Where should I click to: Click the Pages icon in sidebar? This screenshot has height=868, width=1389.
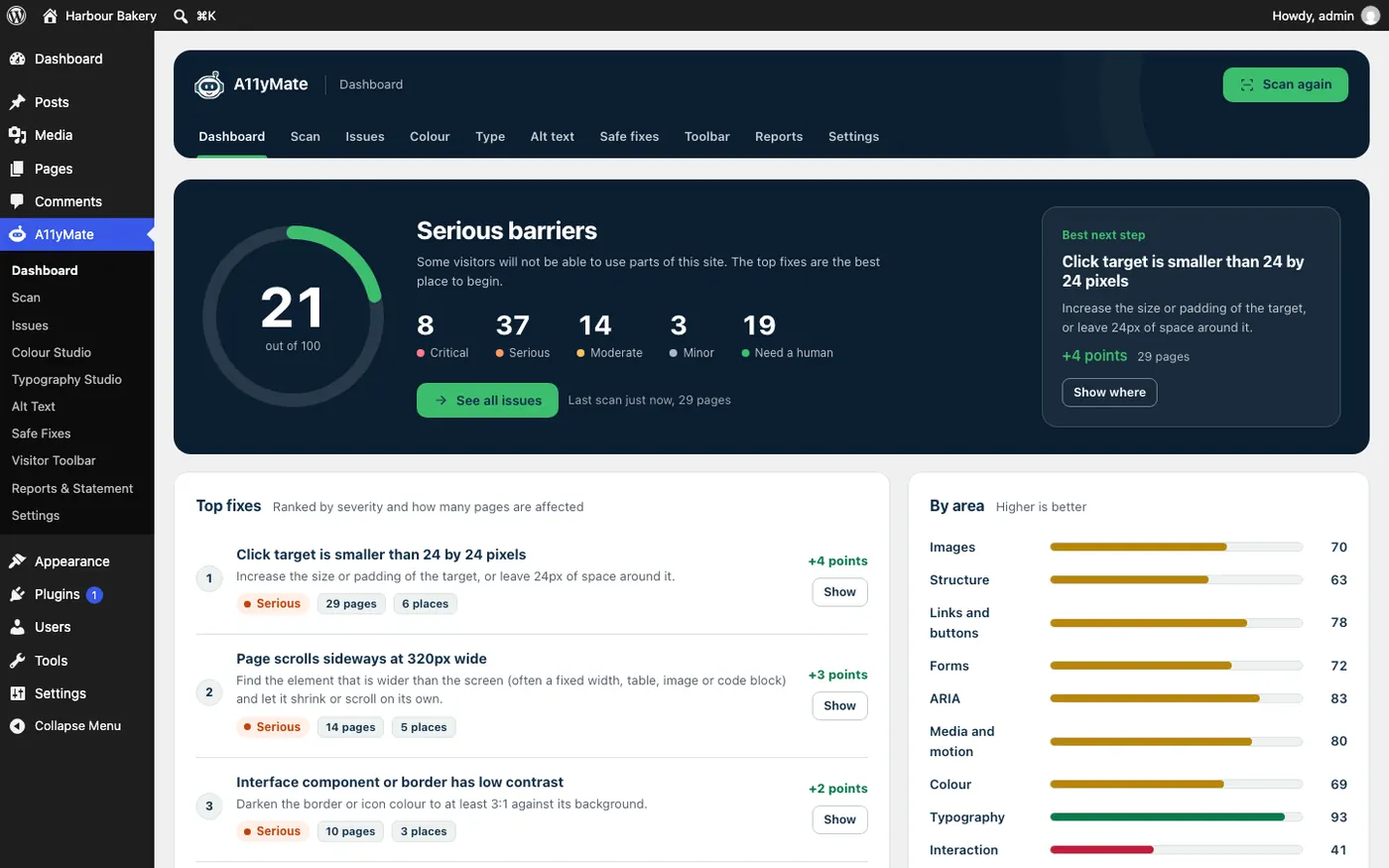pyautogui.click(x=17, y=169)
